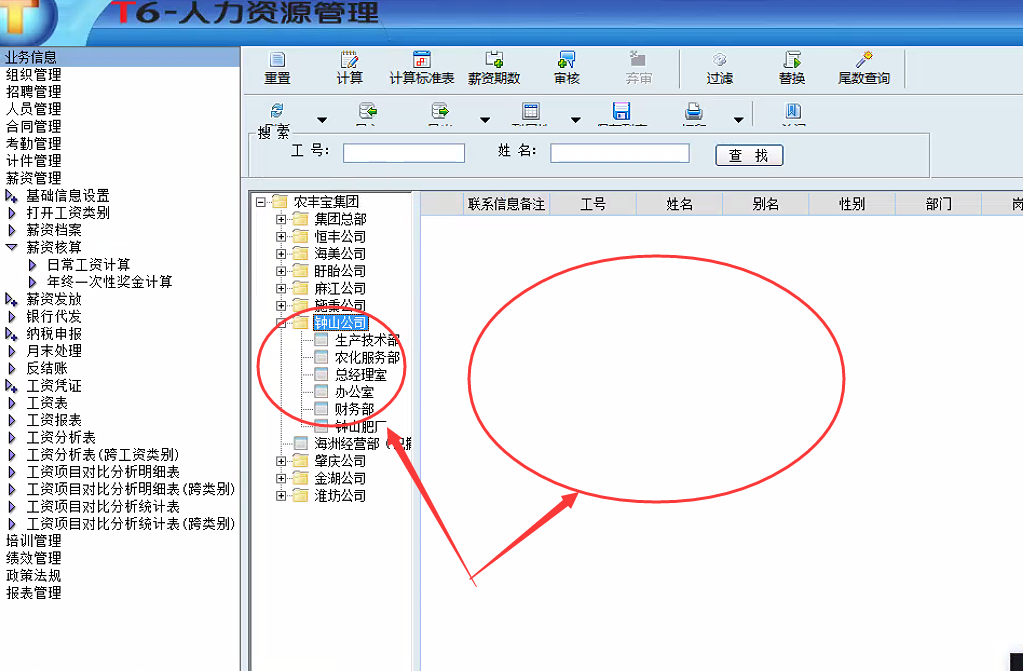Click the 别名 column header
1023x671 pixels.
click(765, 204)
